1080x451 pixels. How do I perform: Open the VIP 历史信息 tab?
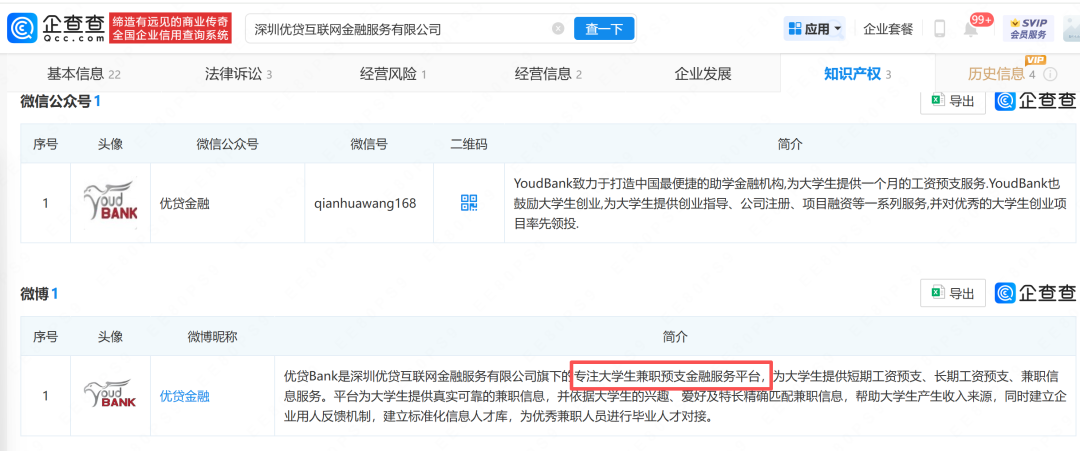(1000, 74)
